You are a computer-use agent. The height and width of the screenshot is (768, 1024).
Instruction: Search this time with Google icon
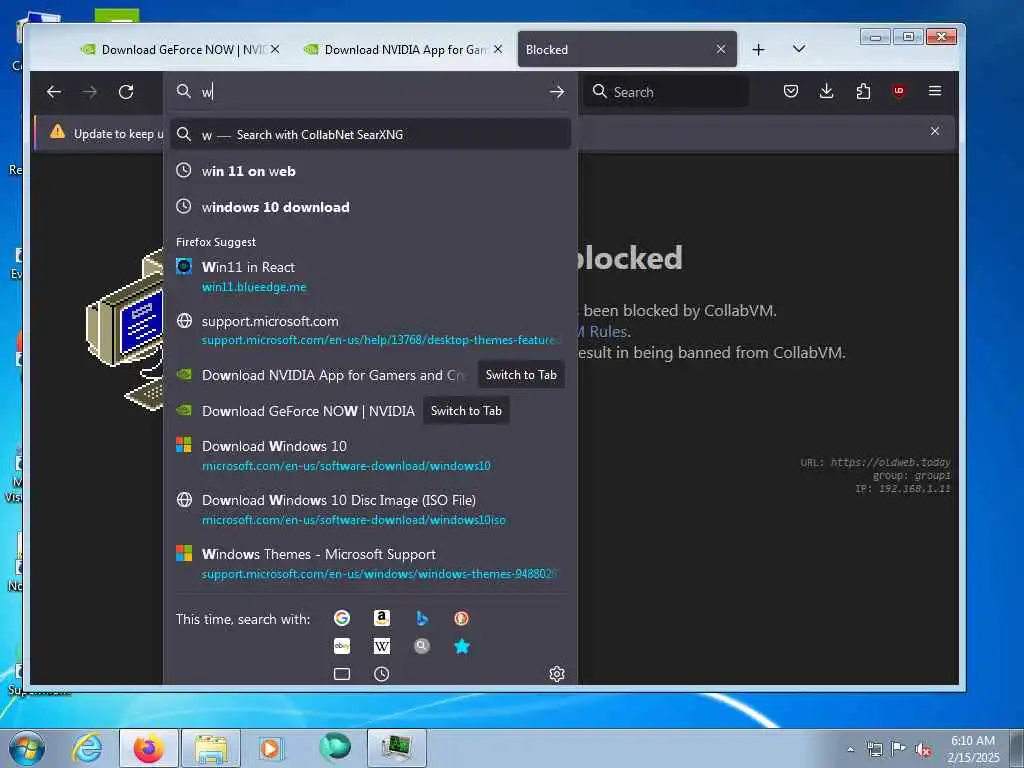pyautogui.click(x=342, y=618)
